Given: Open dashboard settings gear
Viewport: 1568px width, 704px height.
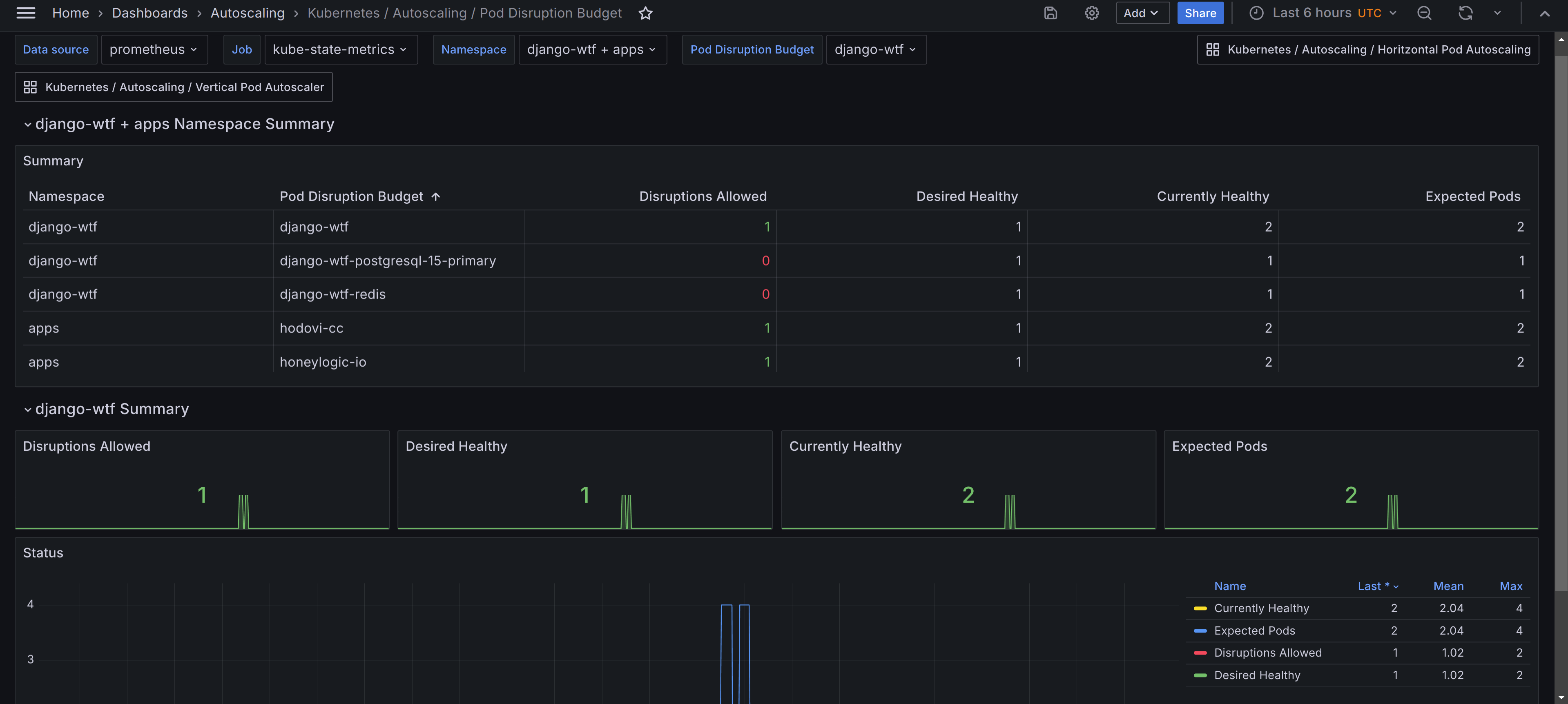Looking at the screenshot, I should point(1091,13).
